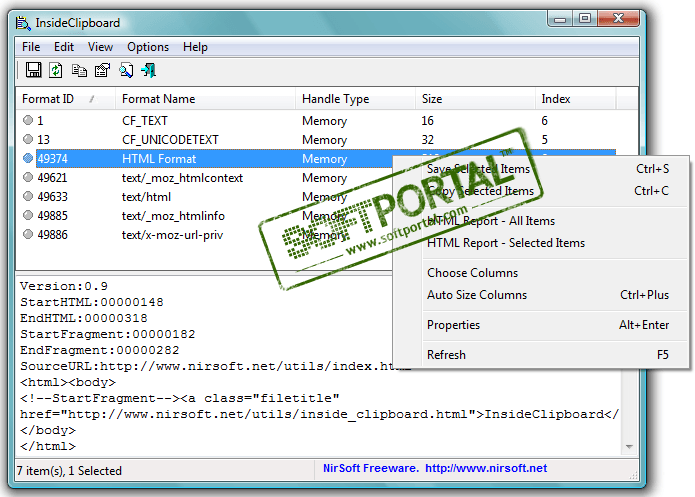Click the EndFragment:00000282 line

tap(100, 350)
